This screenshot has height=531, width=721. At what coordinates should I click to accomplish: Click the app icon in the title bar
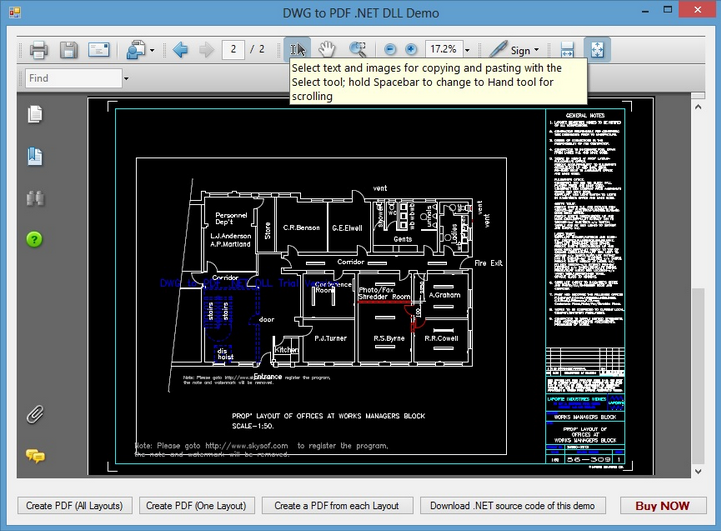(x=15, y=12)
